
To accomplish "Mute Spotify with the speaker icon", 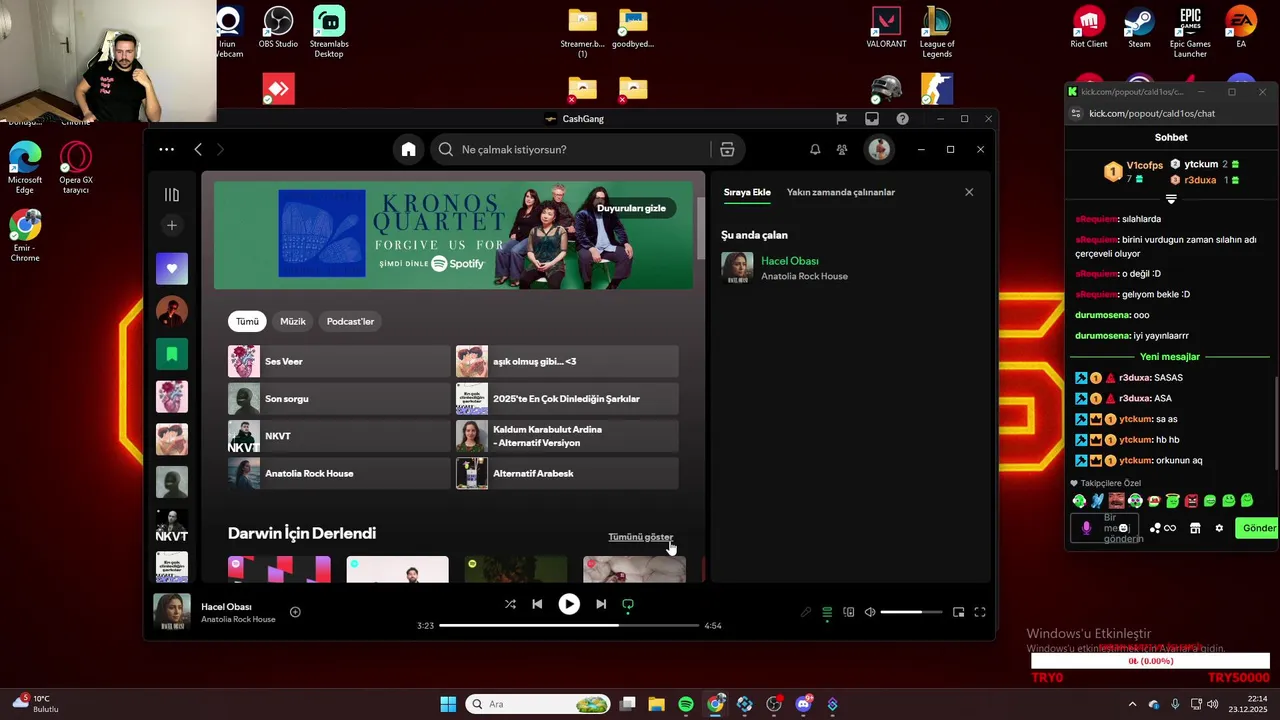I will [x=870, y=612].
